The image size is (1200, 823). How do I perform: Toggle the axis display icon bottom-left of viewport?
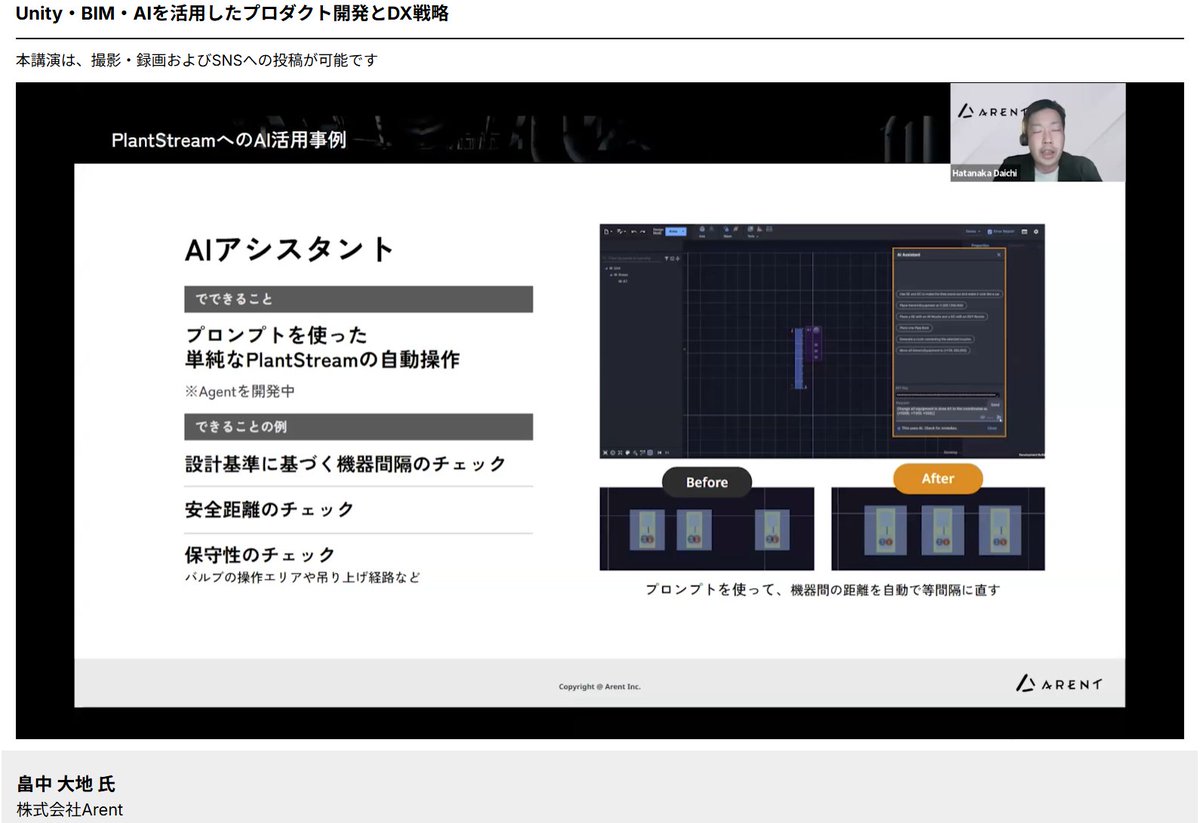[x=605, y=452]
